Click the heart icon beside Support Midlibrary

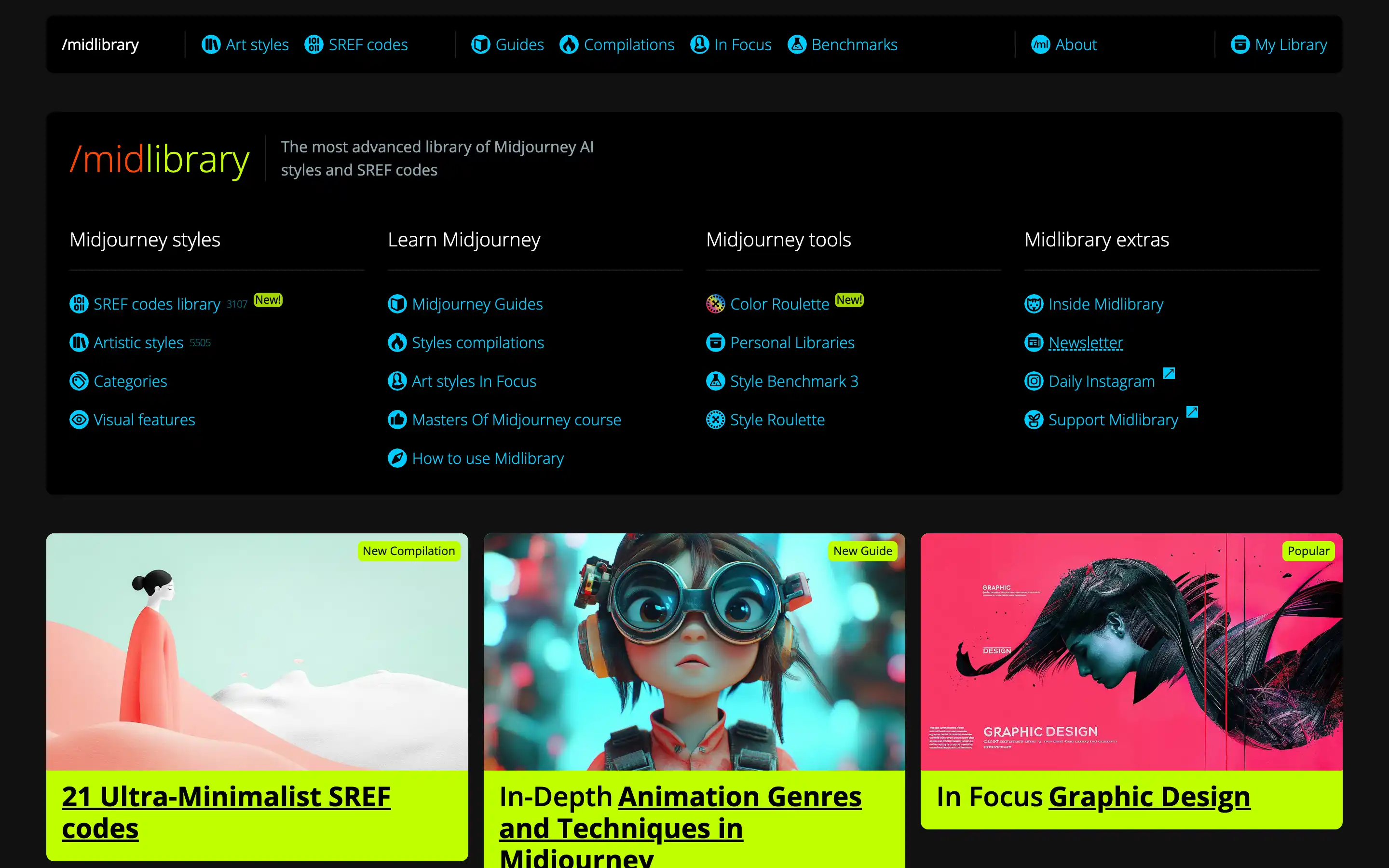click(1034, 420)
